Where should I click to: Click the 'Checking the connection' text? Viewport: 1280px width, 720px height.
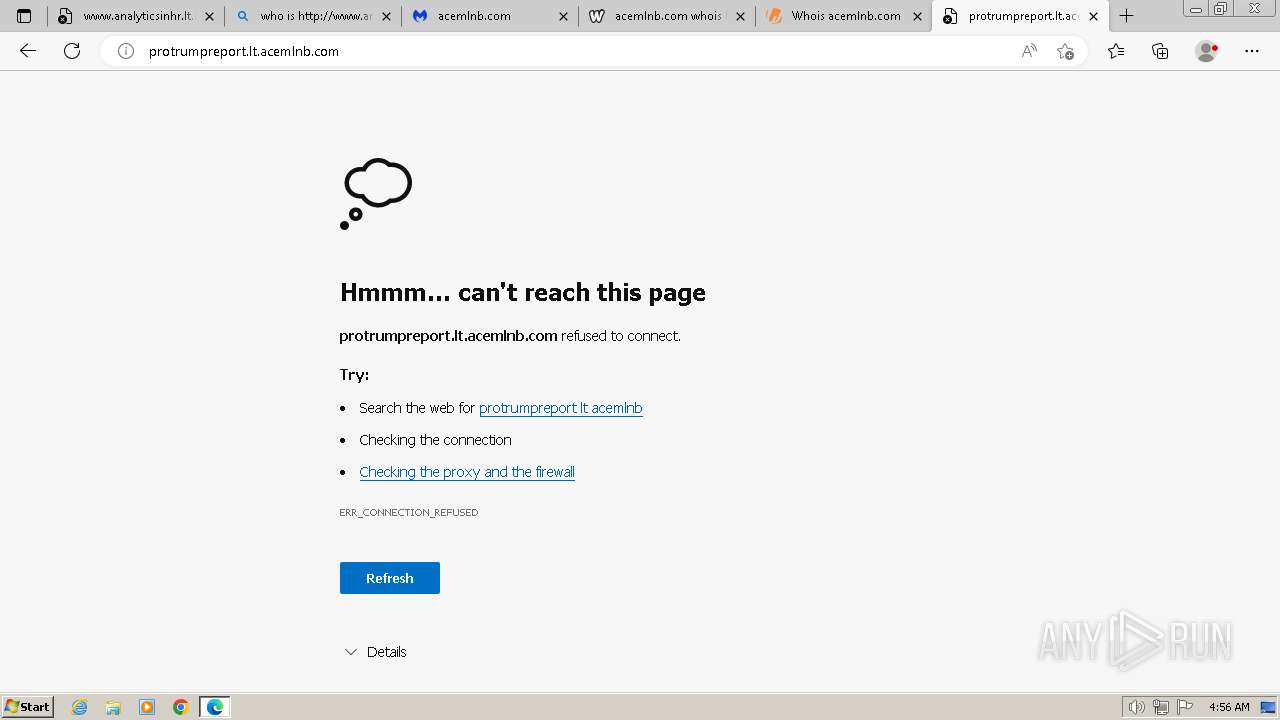pyautogui.click(x=435, y=440)
